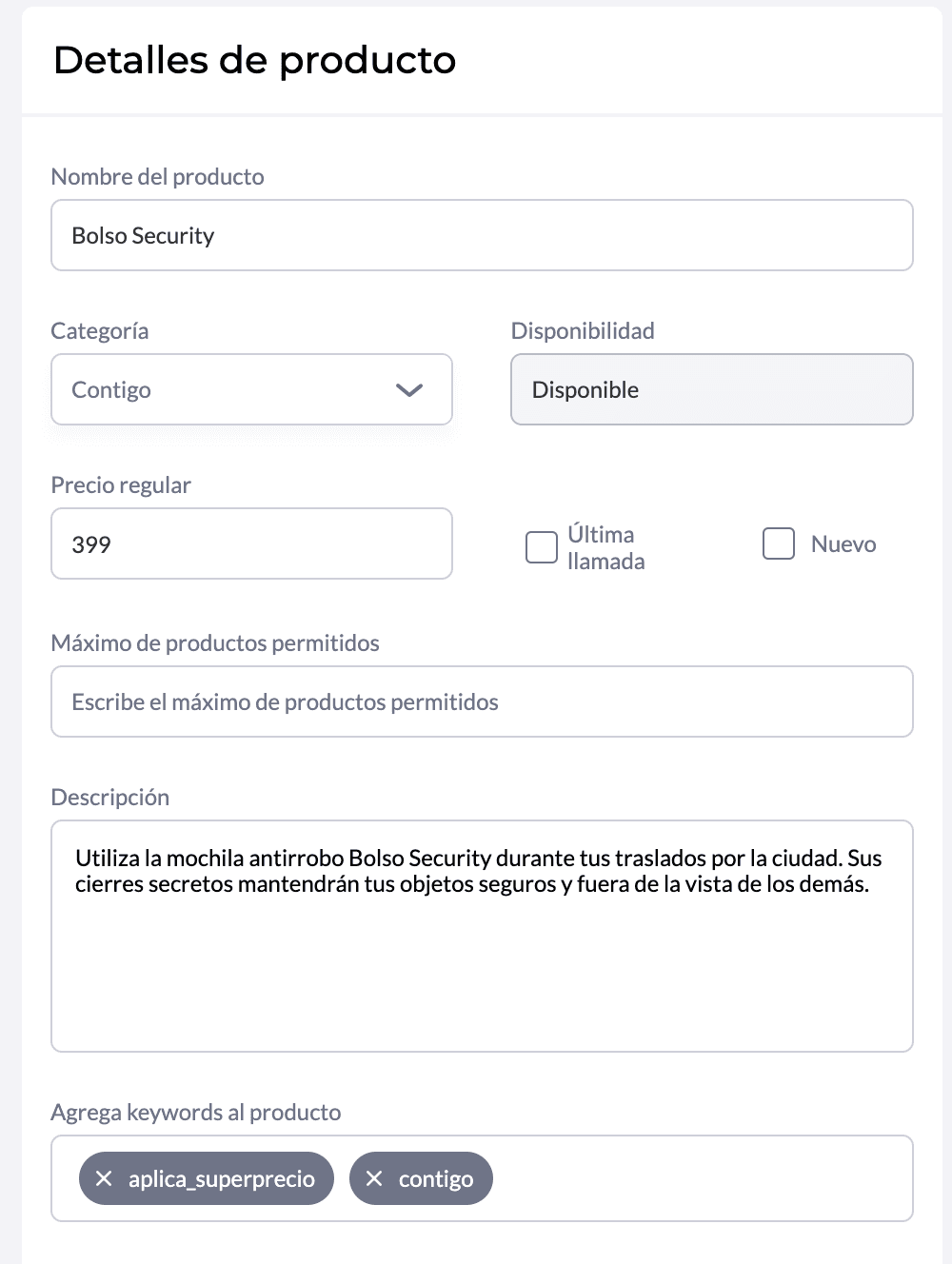The width and height of the screenshot is (952, 1264).
Task: Enable the Última llamada checkbox
Action: click(542, 547)
